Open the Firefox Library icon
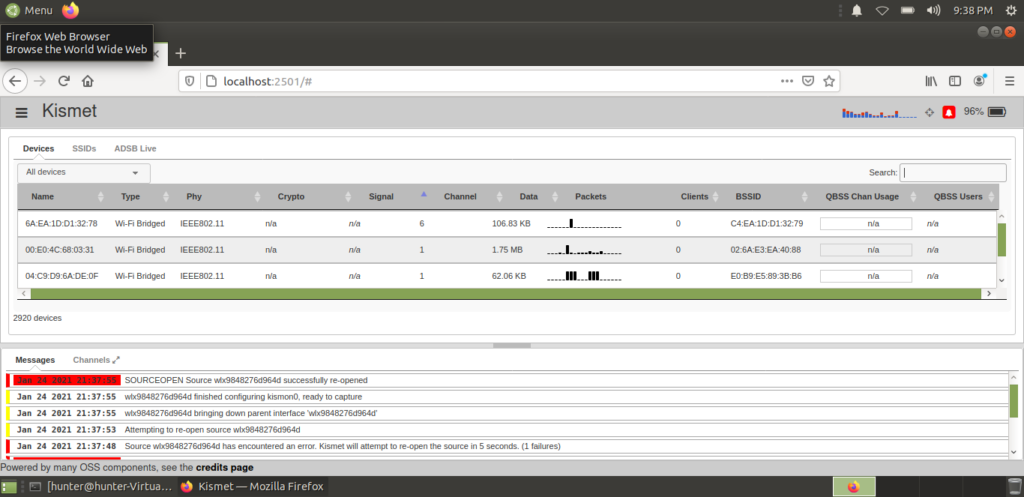Image resolution: width=1024 pixels, height=497 pixels. [931, 81]
